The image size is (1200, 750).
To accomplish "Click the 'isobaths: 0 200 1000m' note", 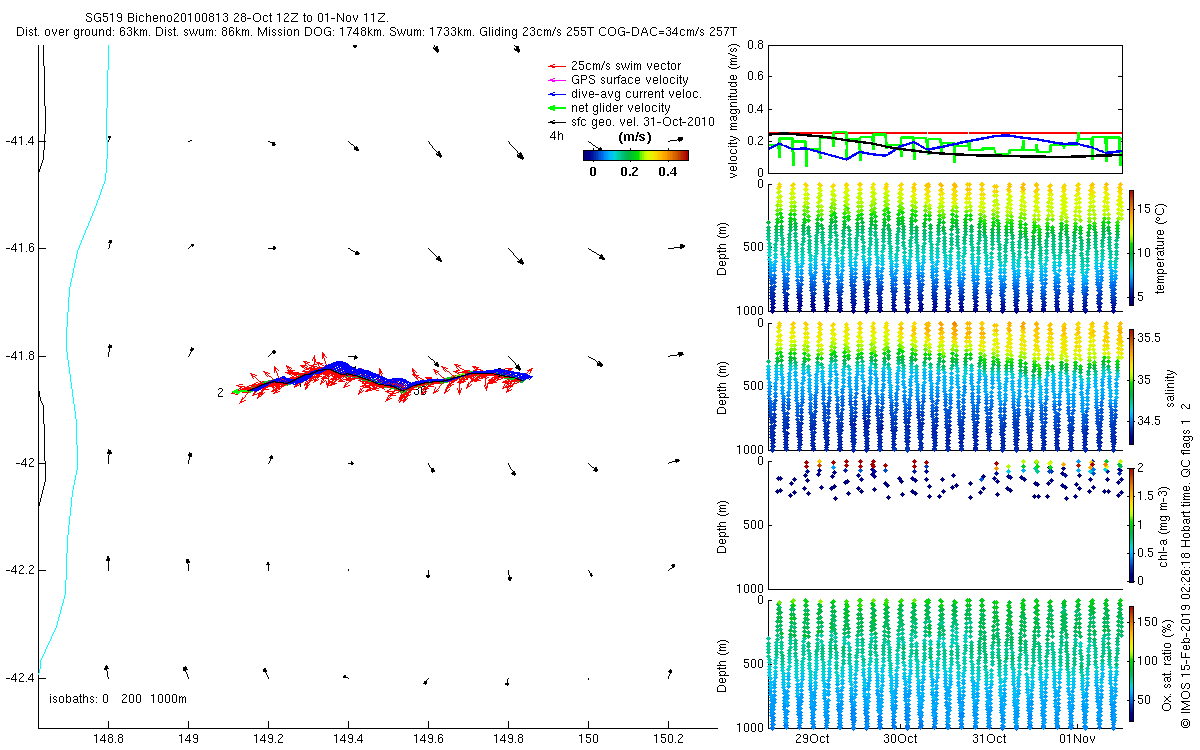I will click(x=118, y=698).
